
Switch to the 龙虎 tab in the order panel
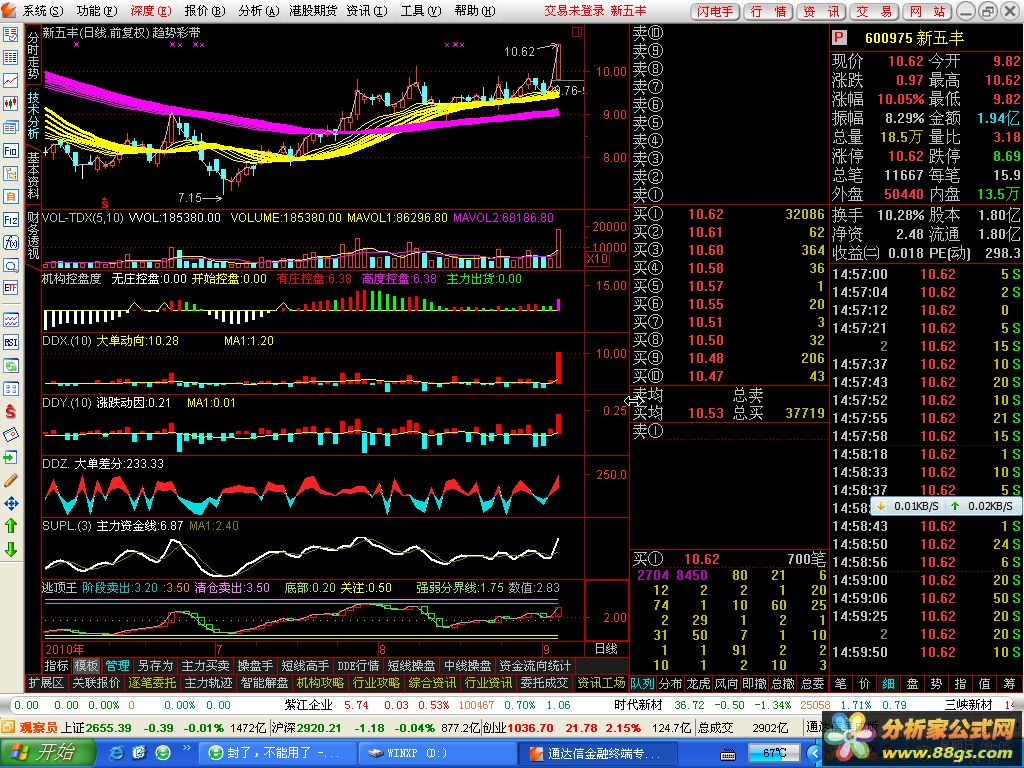point(698,684)
